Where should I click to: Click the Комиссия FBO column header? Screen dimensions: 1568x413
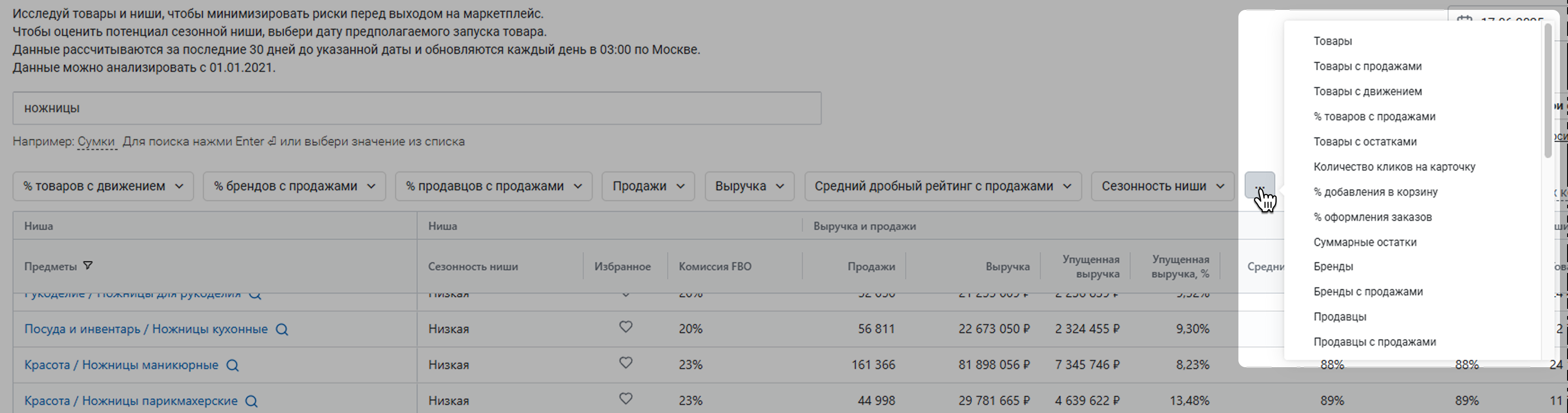point(715,266)
